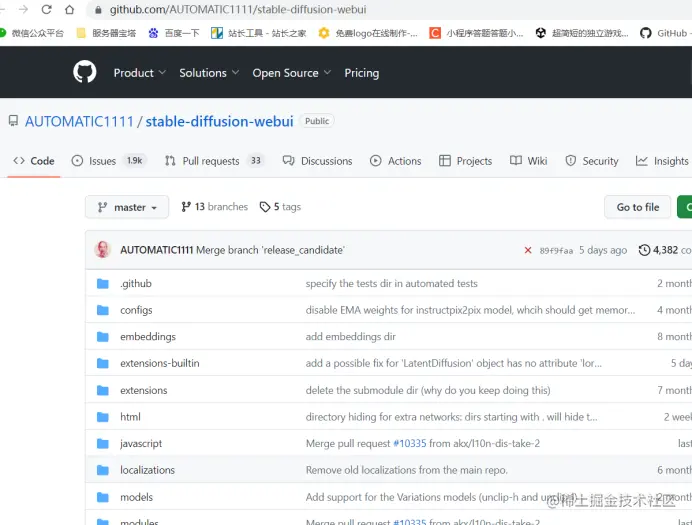692x525 pixels.
Task: View 4,382 commits history
Action: pos(665,250)
